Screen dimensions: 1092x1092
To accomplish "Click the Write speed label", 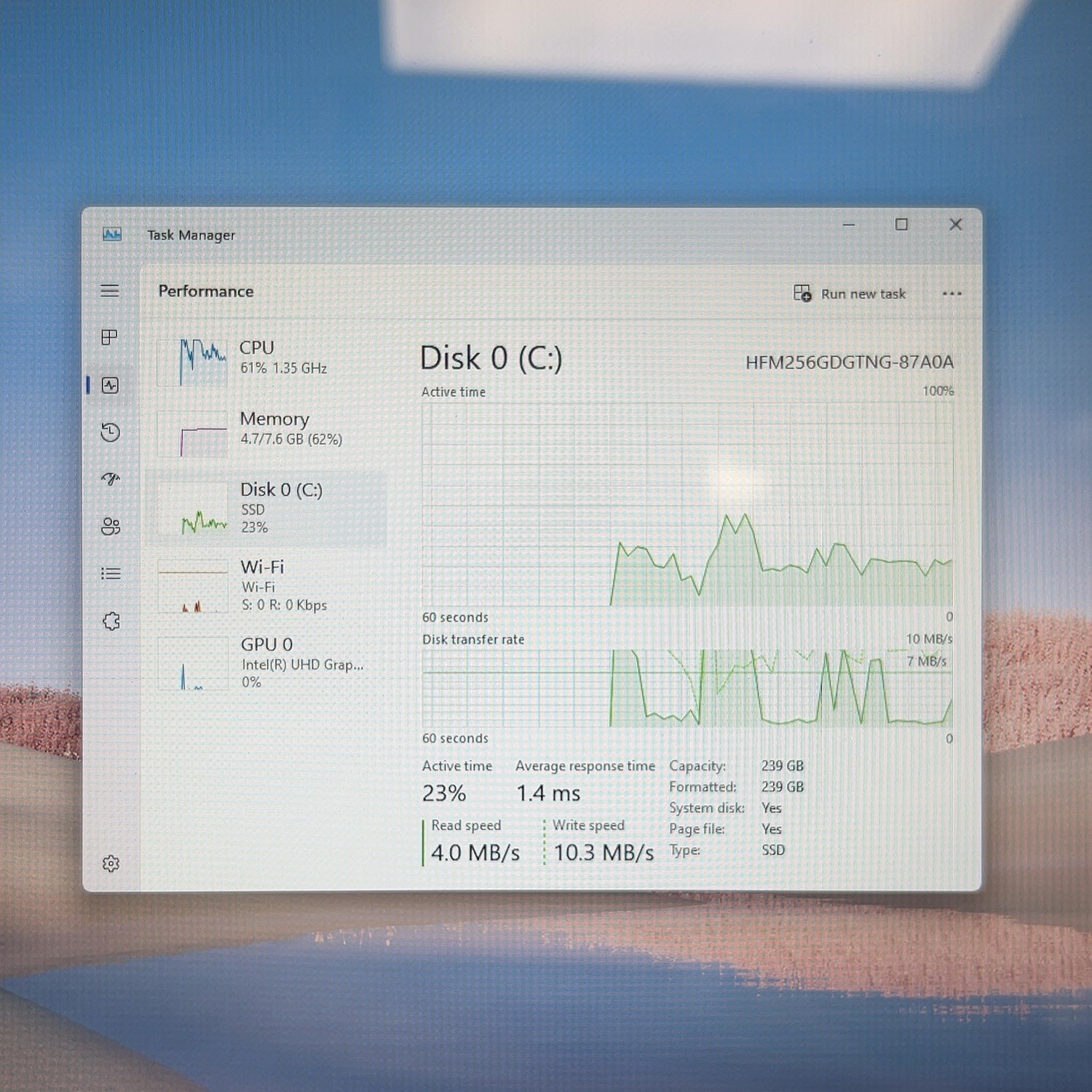I will (588, 826).
